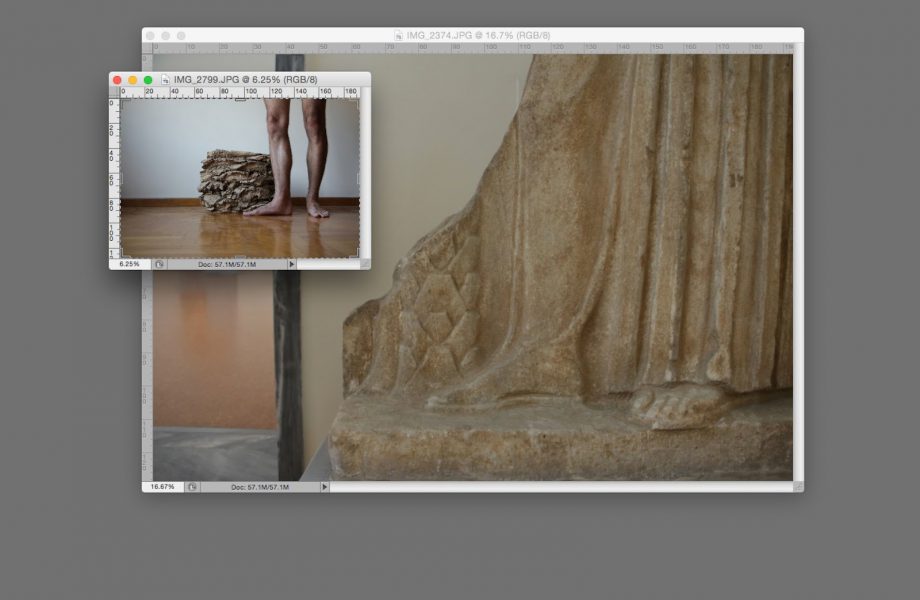Click ruler origin corner of IMG_2799.JPG window
Screen dimensions: 920x600
point(114,93)
